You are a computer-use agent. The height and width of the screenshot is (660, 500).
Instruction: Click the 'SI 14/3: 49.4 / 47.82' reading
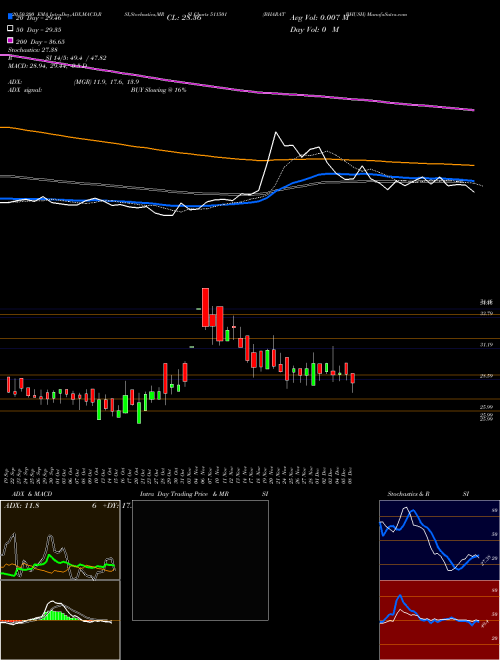[x=76, y=58]
